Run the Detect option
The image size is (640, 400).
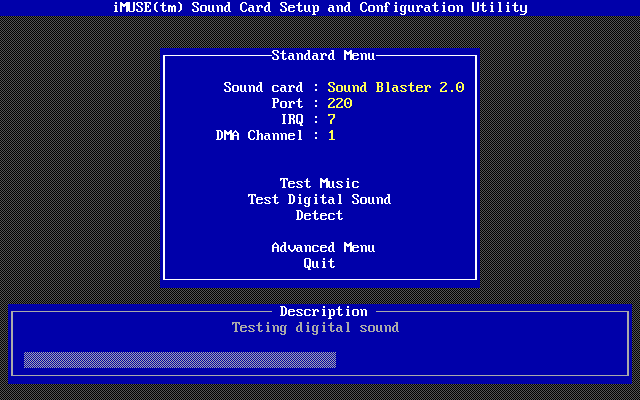pos(319,216)
